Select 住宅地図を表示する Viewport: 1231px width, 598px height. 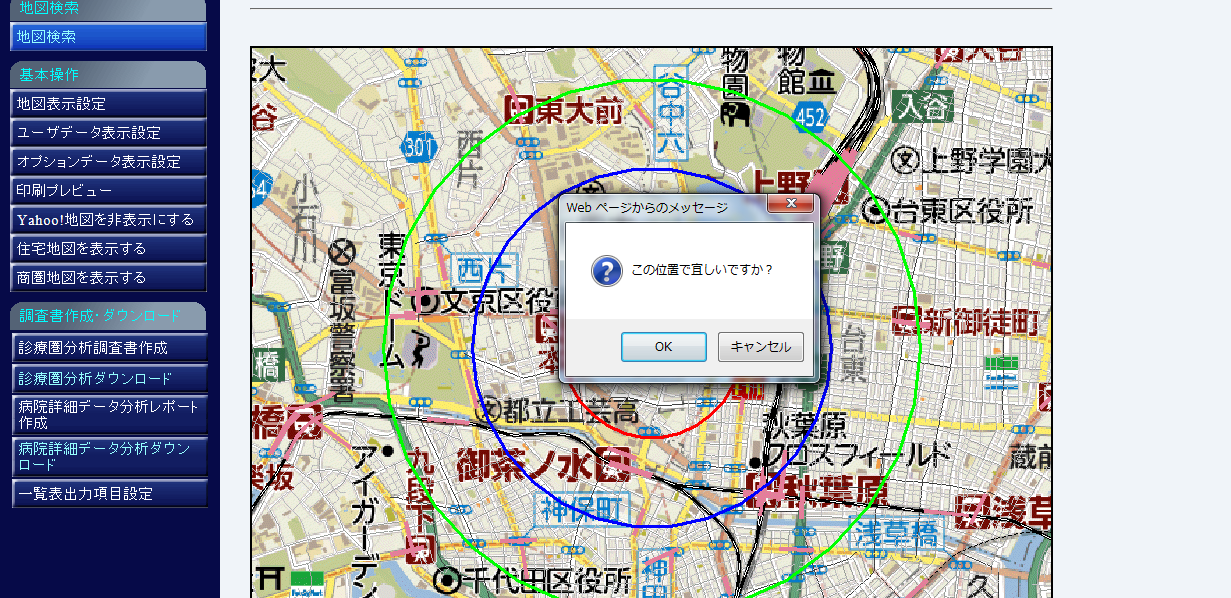[108, 248]
